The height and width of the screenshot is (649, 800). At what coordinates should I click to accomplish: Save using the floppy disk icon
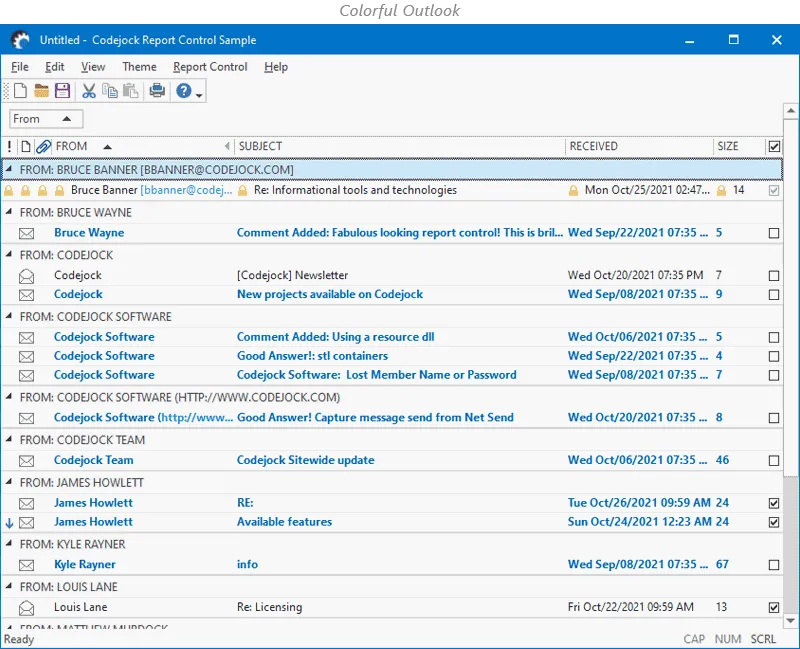tap(62, 91)
